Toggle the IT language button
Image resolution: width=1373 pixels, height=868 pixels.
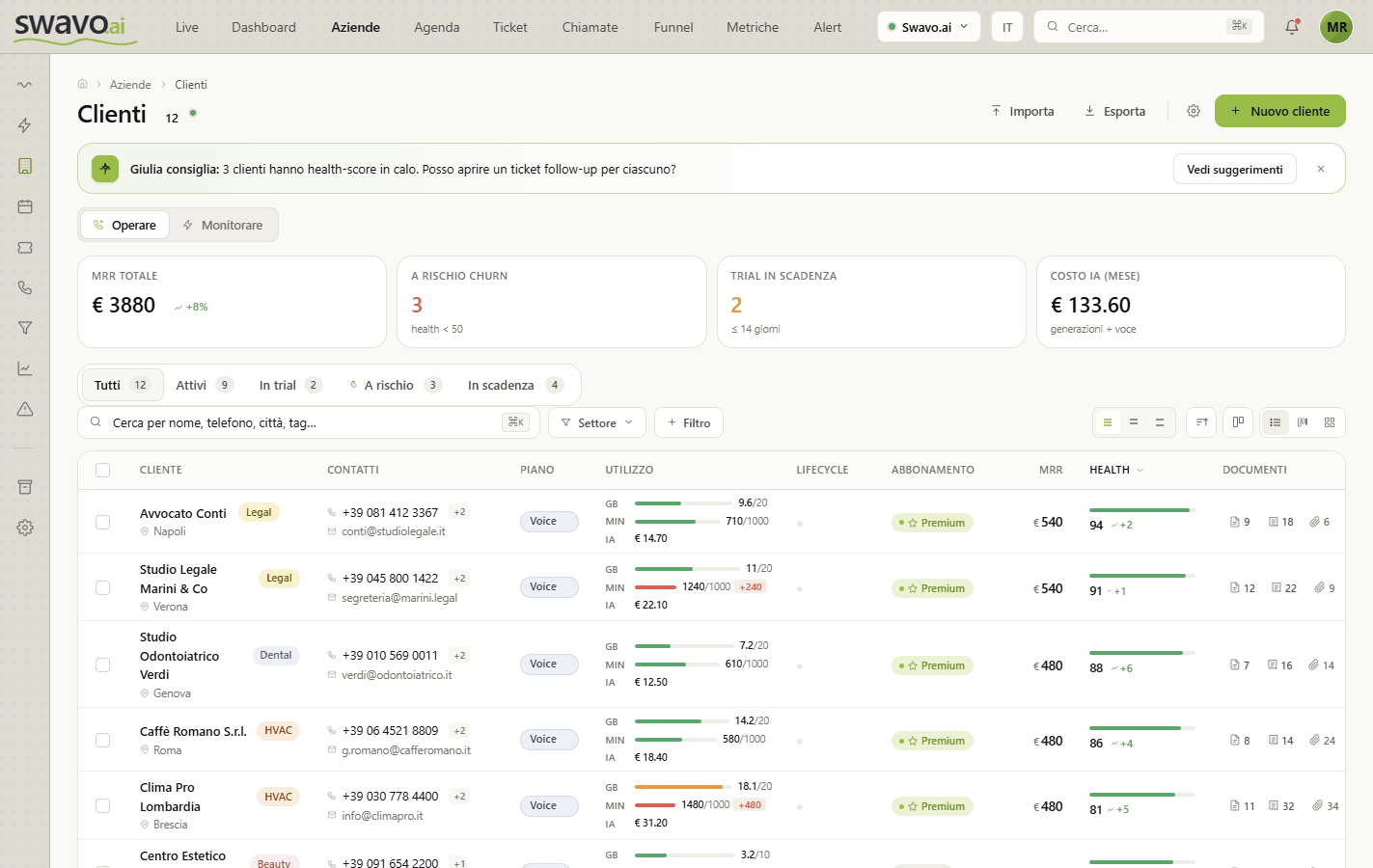pos(1007,27)
